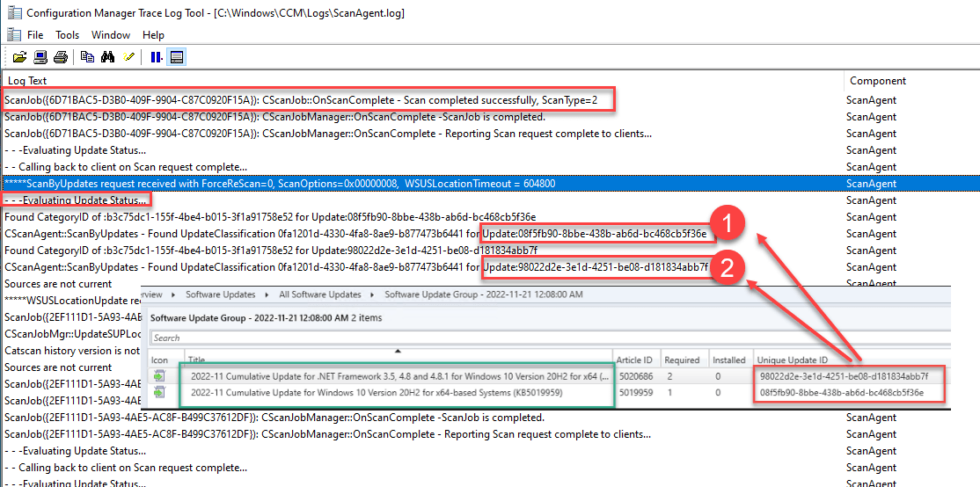Screen dimensions: 980x487
Task: Select 'Found CategoryID' line for Update:08f5fb90
Action: click(270, 217)
